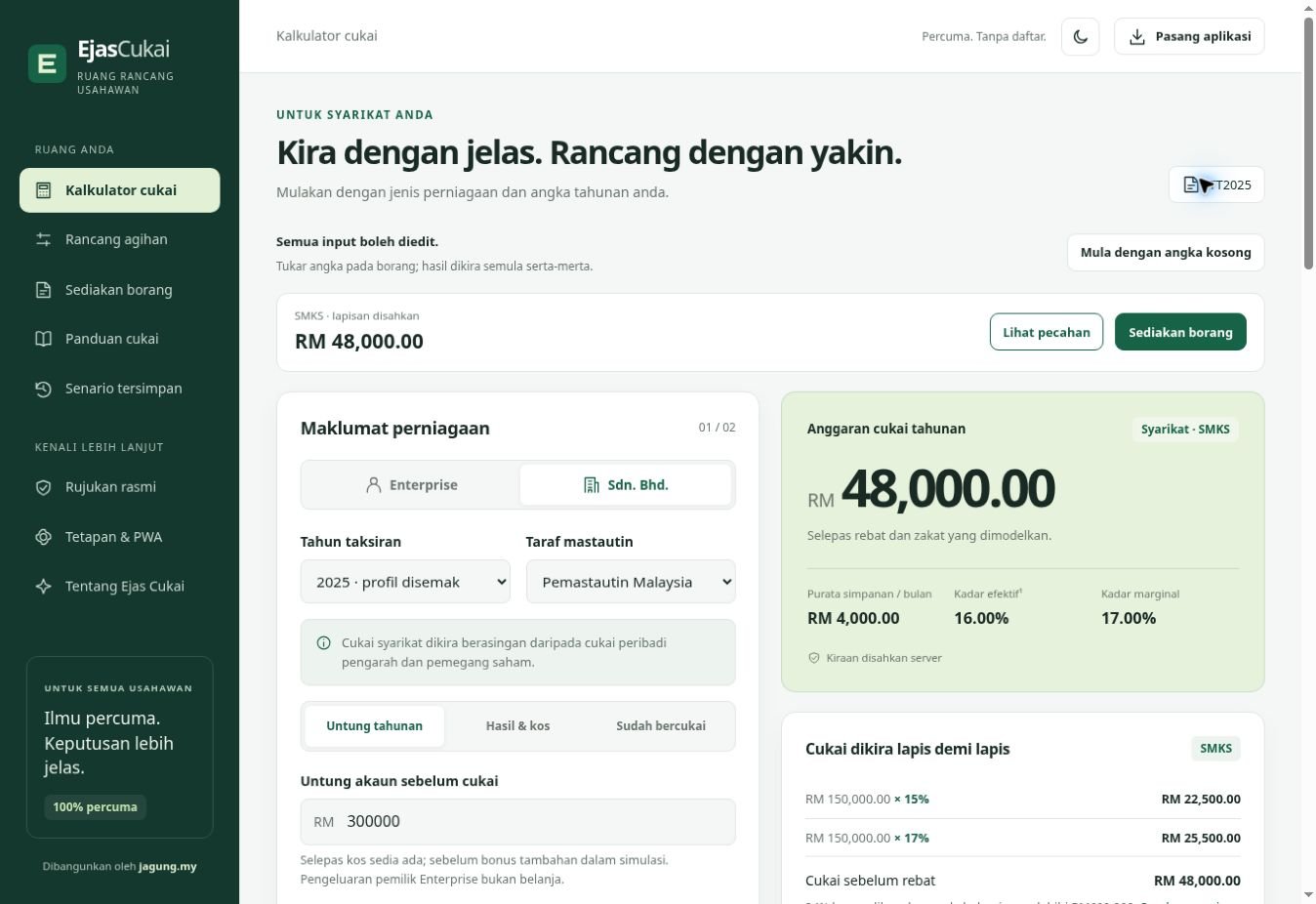Click sliders icon beside Rancang agihan
The image size is (1316, 904).
click(x=43, y=239)
